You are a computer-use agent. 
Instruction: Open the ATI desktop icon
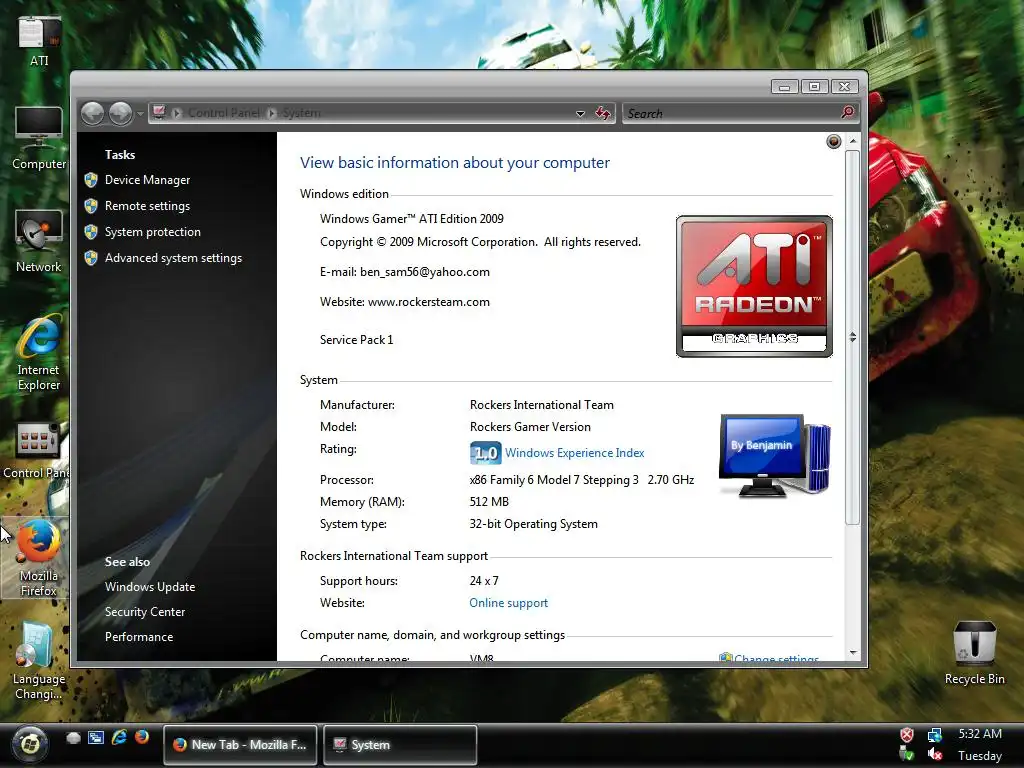point(39,40)
